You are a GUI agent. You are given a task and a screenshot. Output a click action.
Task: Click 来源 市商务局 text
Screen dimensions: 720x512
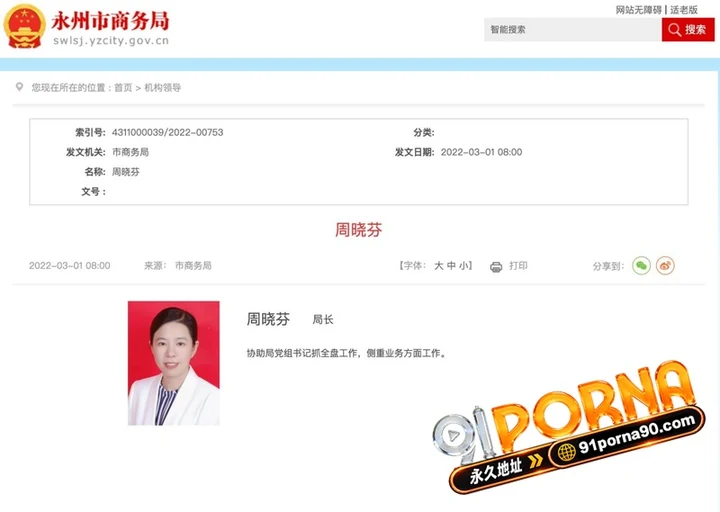coord(178,265)
